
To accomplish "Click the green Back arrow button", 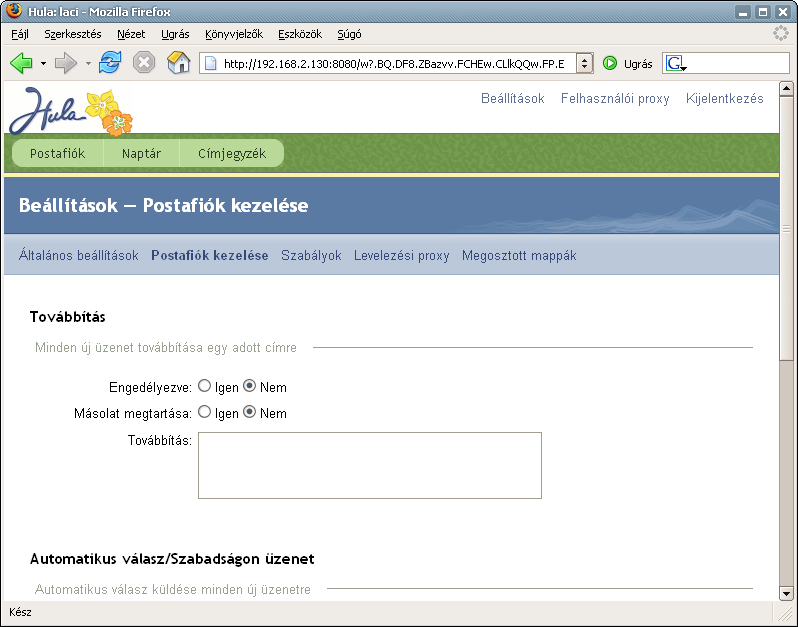I will tap(21, 64).
